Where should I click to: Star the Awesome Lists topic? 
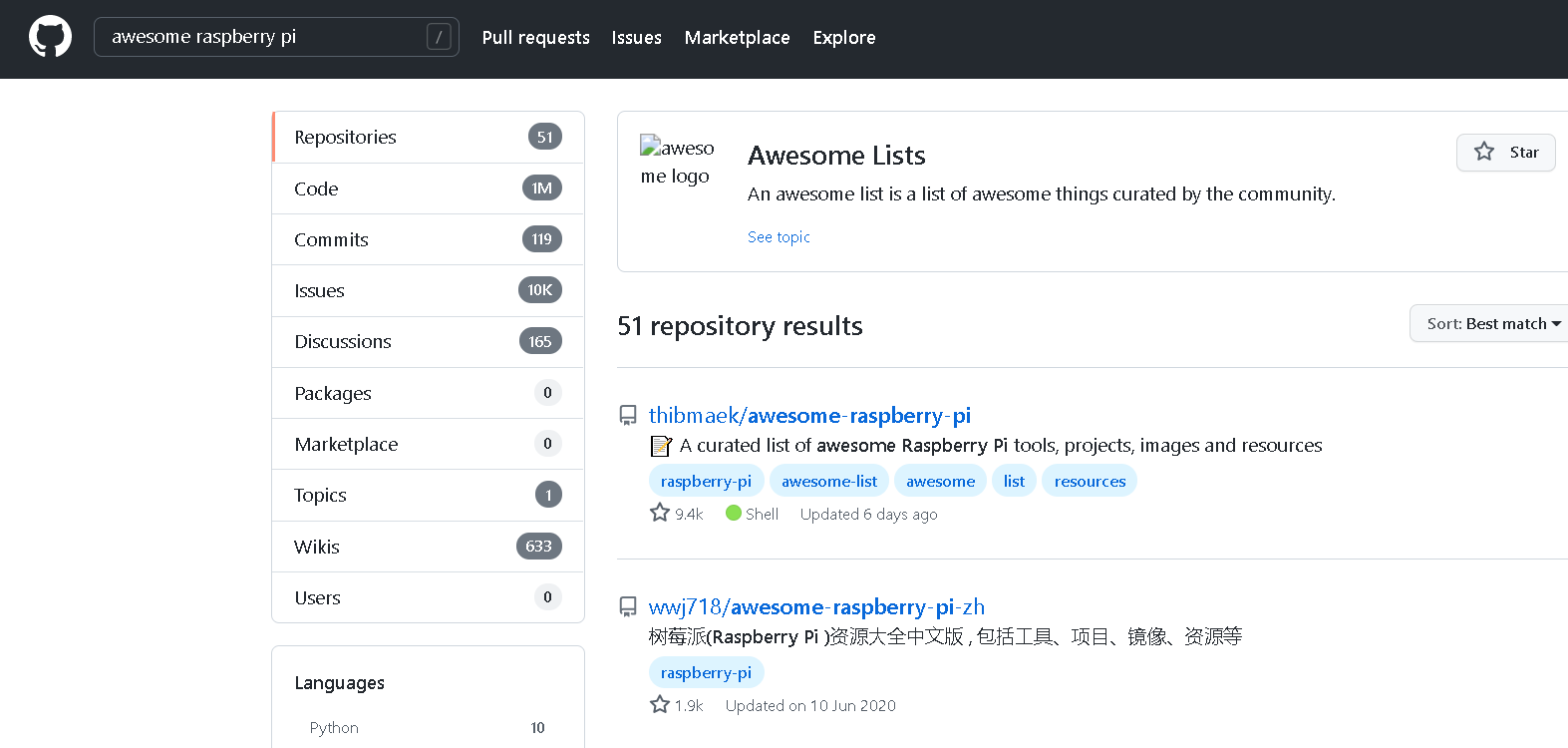click(1506, 152)
